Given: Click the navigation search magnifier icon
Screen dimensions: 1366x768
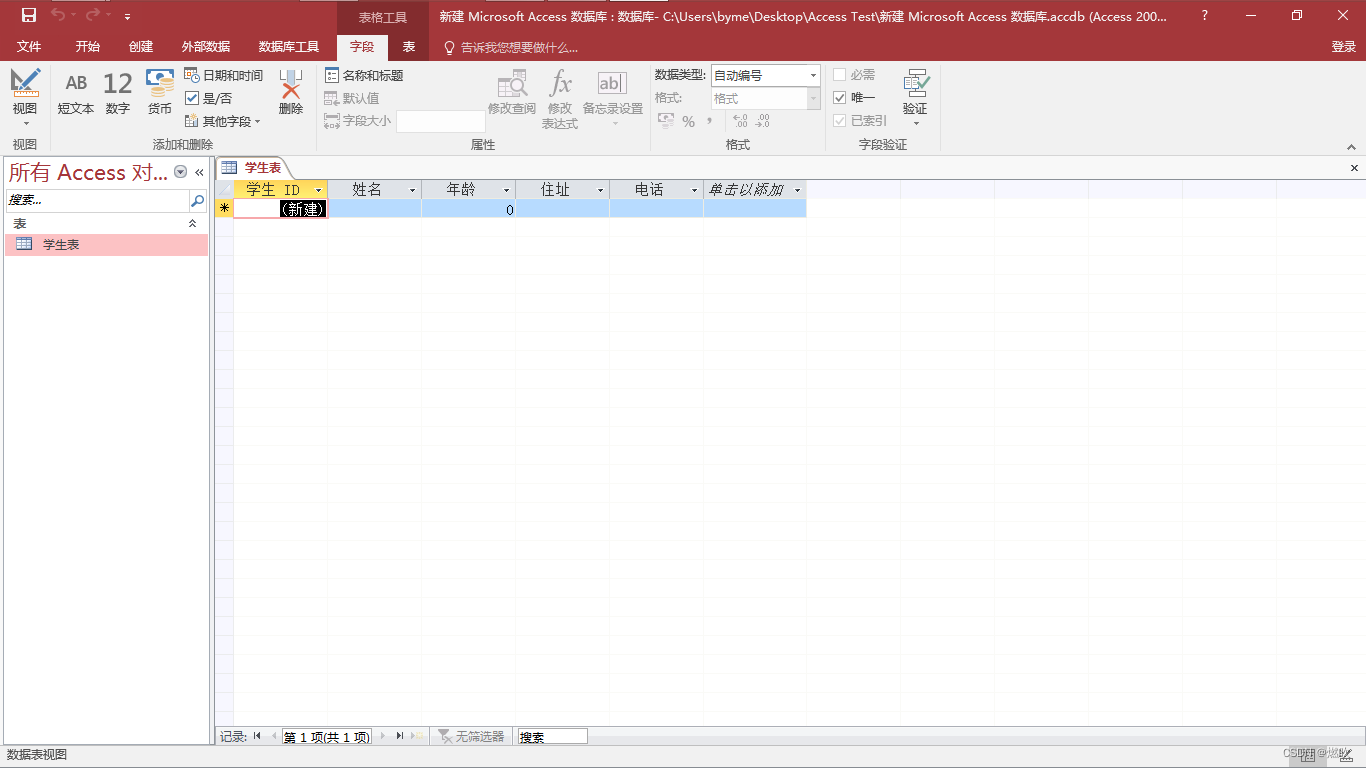Looking at the screenshot, I should click(x=197, y=200).
